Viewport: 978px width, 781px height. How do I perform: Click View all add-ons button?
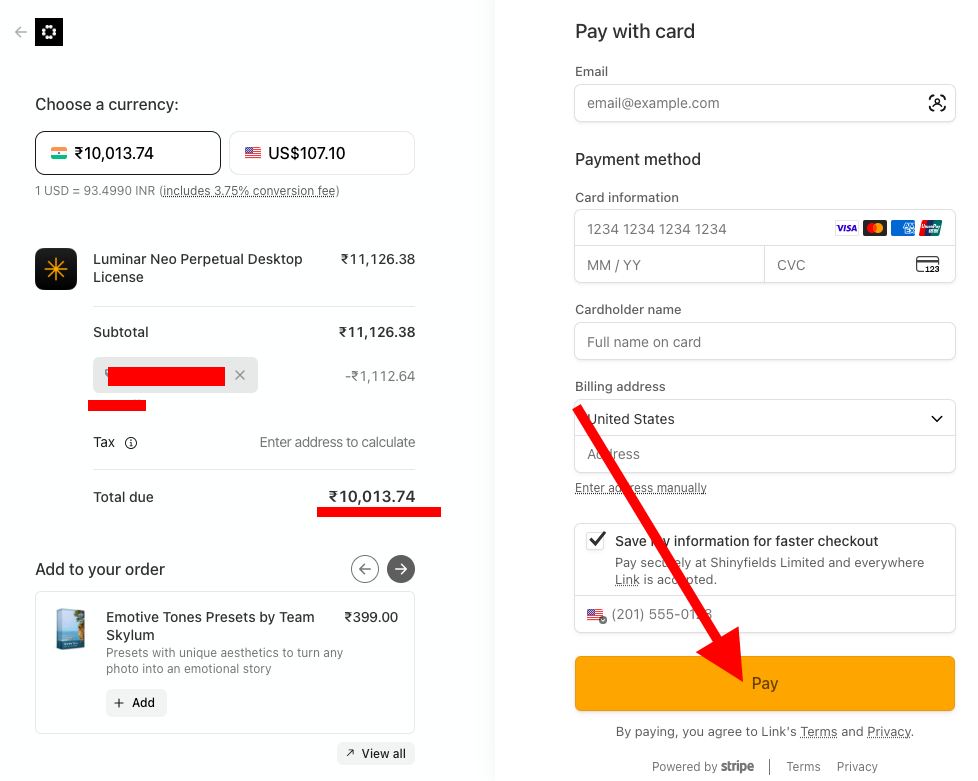pyautogui.click(x=376, y=753)
